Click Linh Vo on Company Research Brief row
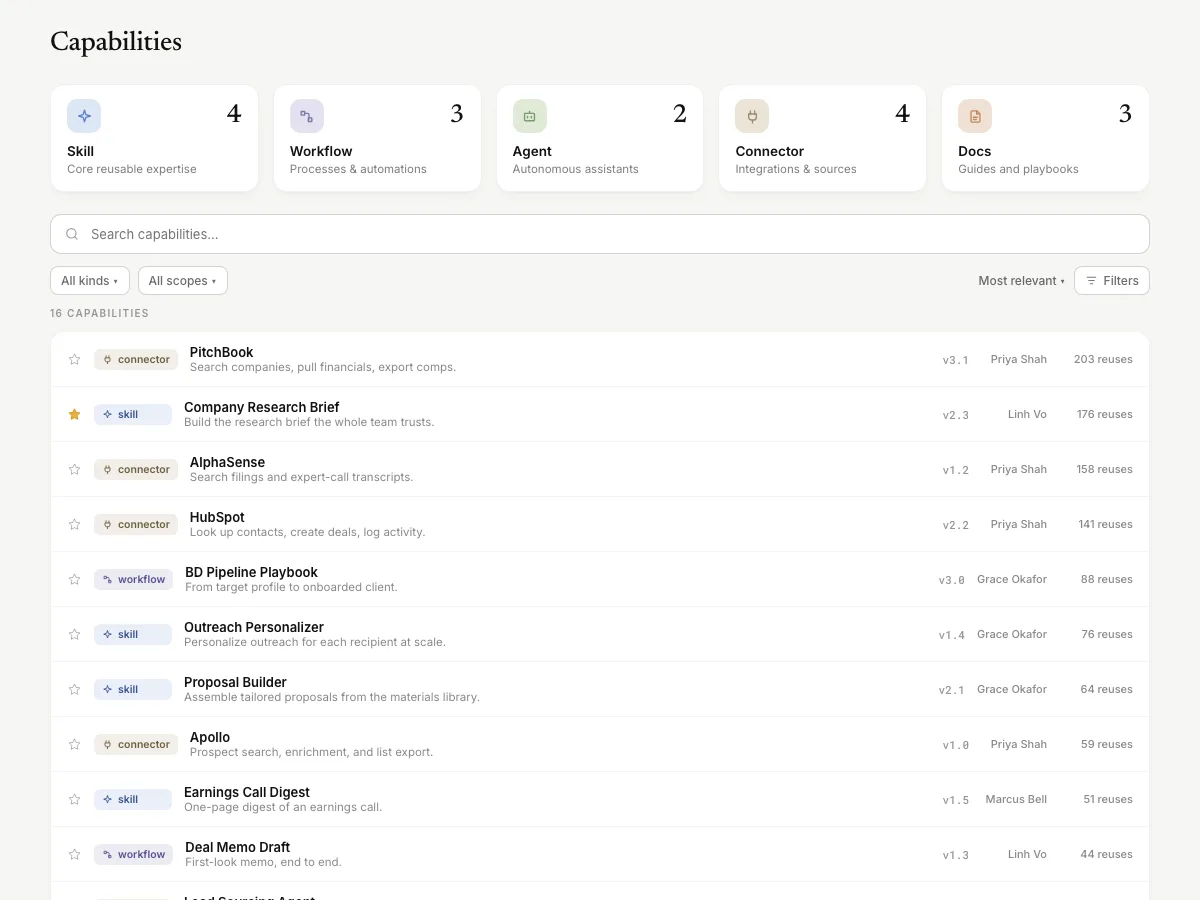This screenshot has height=900, width=1200. click(x=1027, y=414)
